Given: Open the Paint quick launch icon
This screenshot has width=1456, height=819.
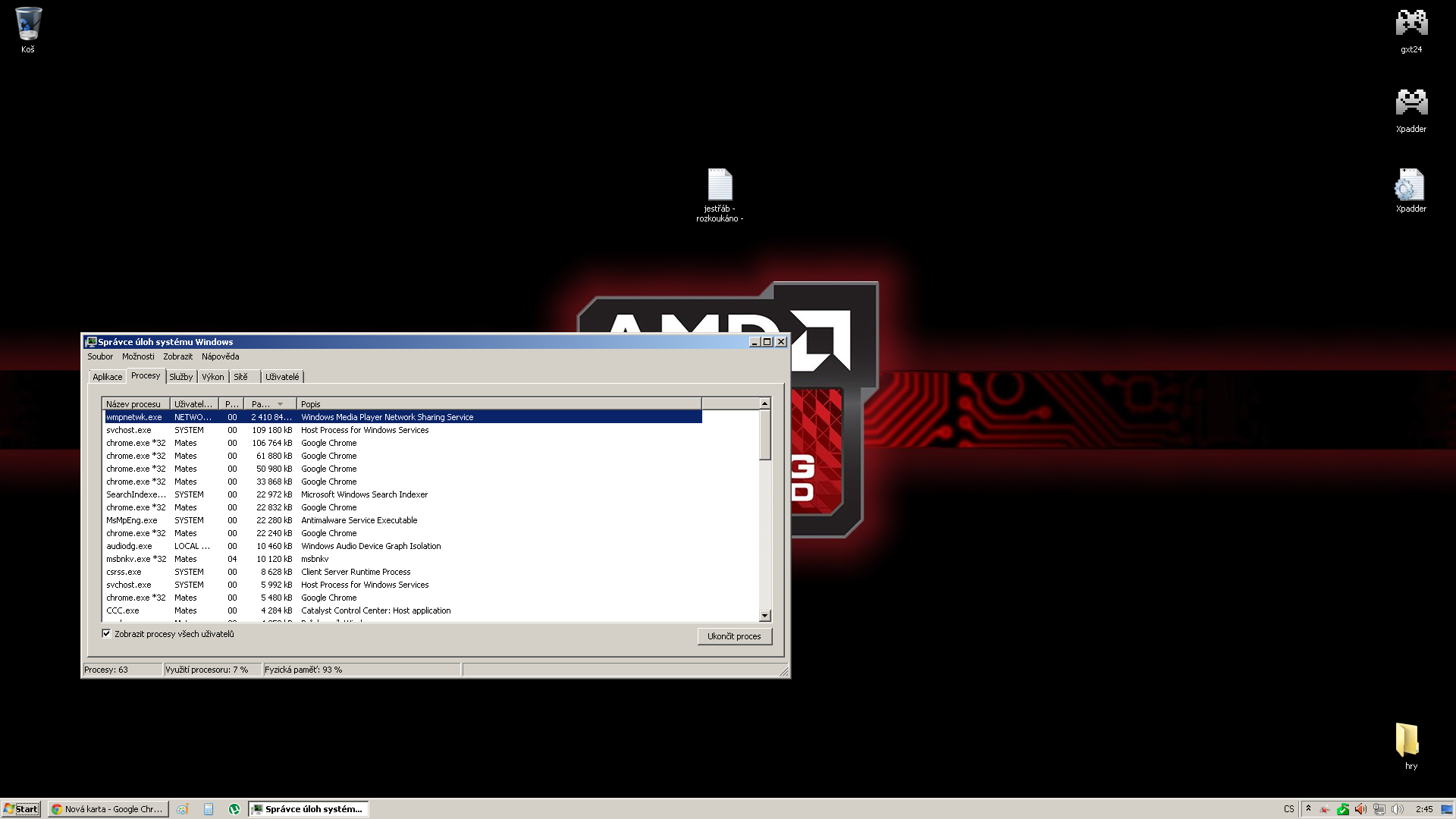Looking at the screenshot, I should (x=182, y=809).
